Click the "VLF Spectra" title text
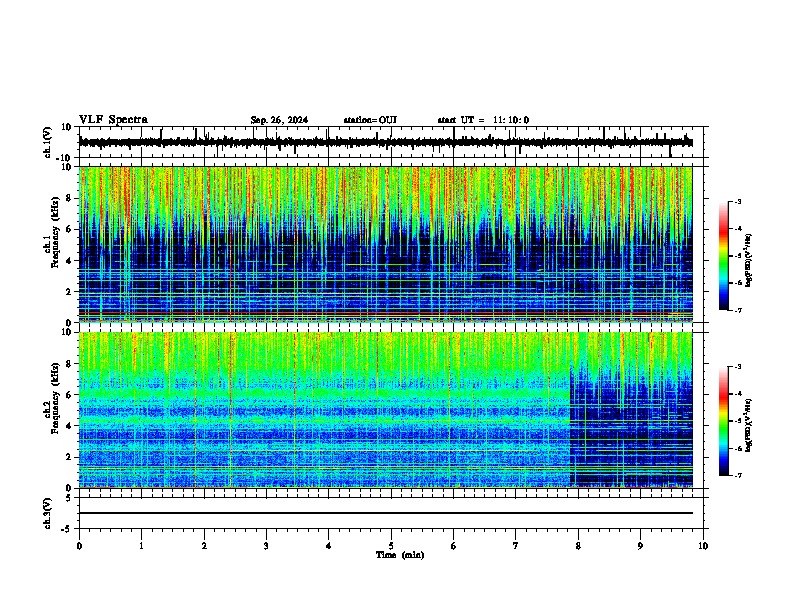The image size is (792, 612). (x=113, y=120)
